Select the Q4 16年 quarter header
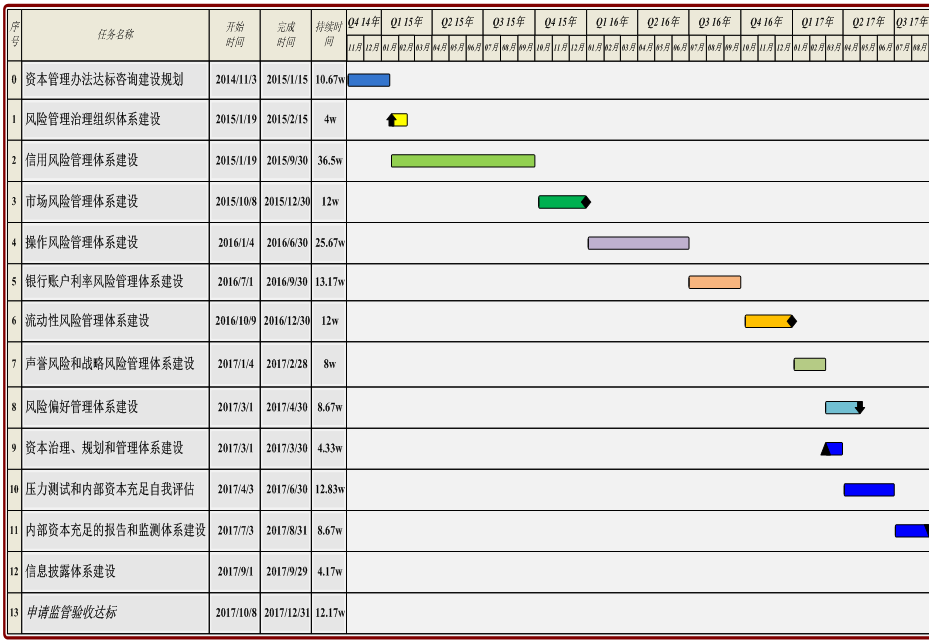The height and width of the screenshot is (643, 929). coord(766,22)
